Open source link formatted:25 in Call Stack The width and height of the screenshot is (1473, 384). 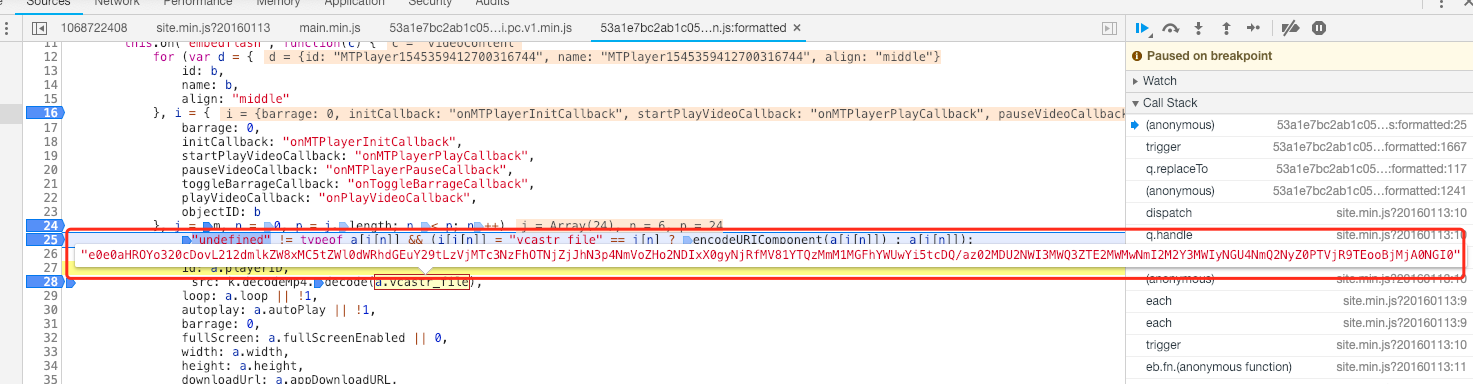tap(1371, 125)
